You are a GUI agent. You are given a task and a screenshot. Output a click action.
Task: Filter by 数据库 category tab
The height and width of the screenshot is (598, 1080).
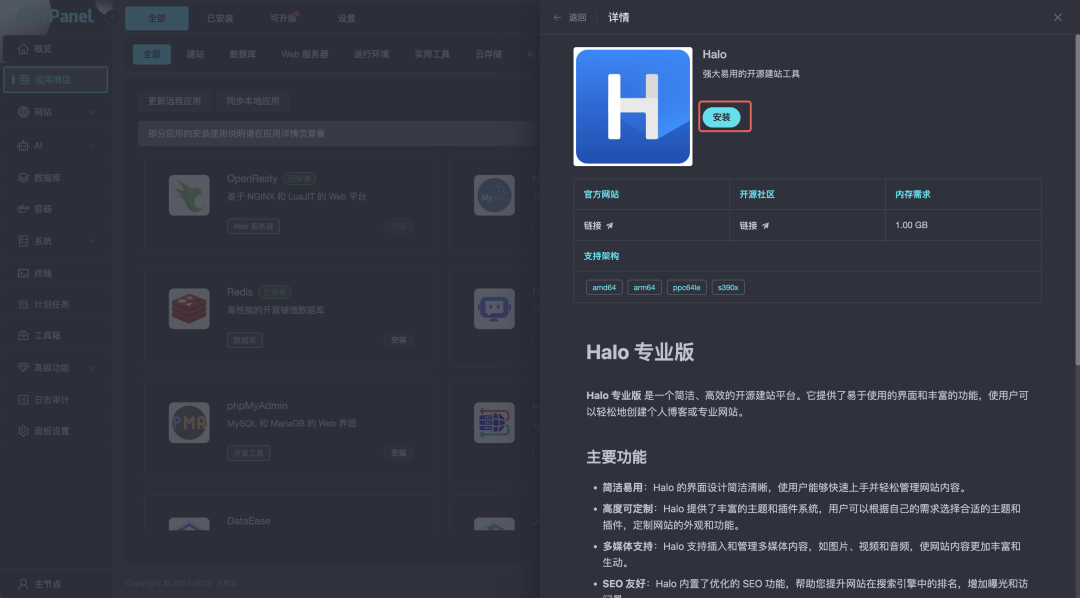pos(243,54)
